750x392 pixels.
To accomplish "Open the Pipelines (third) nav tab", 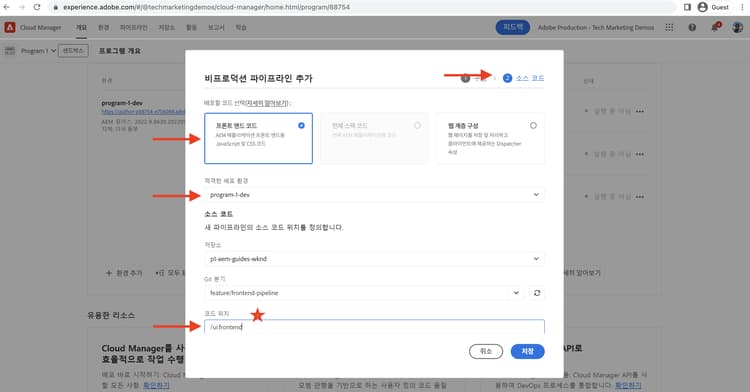I will pos(133,27).
